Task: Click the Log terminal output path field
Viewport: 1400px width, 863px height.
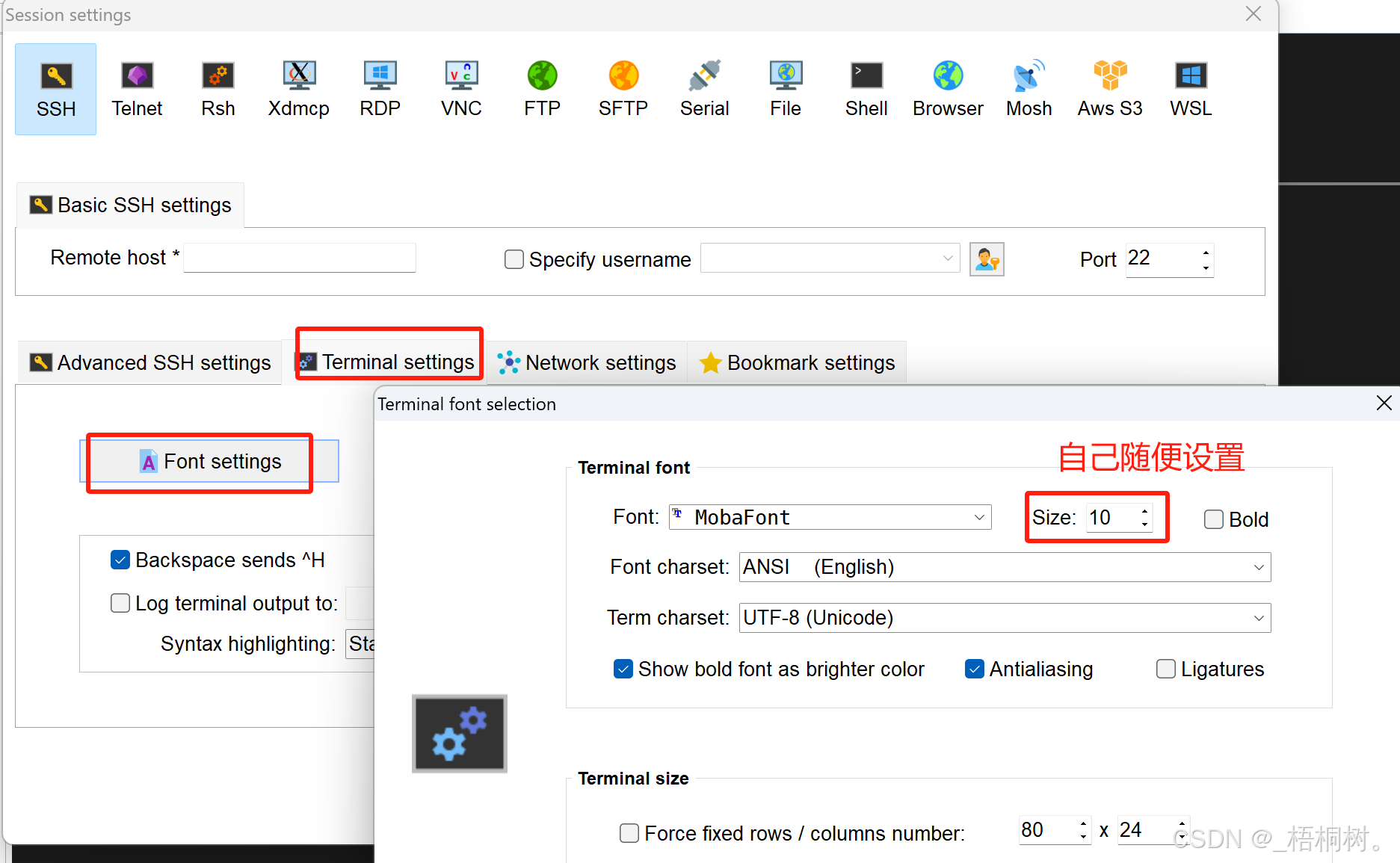Action: pyautogui.click(x=360, y=603)
